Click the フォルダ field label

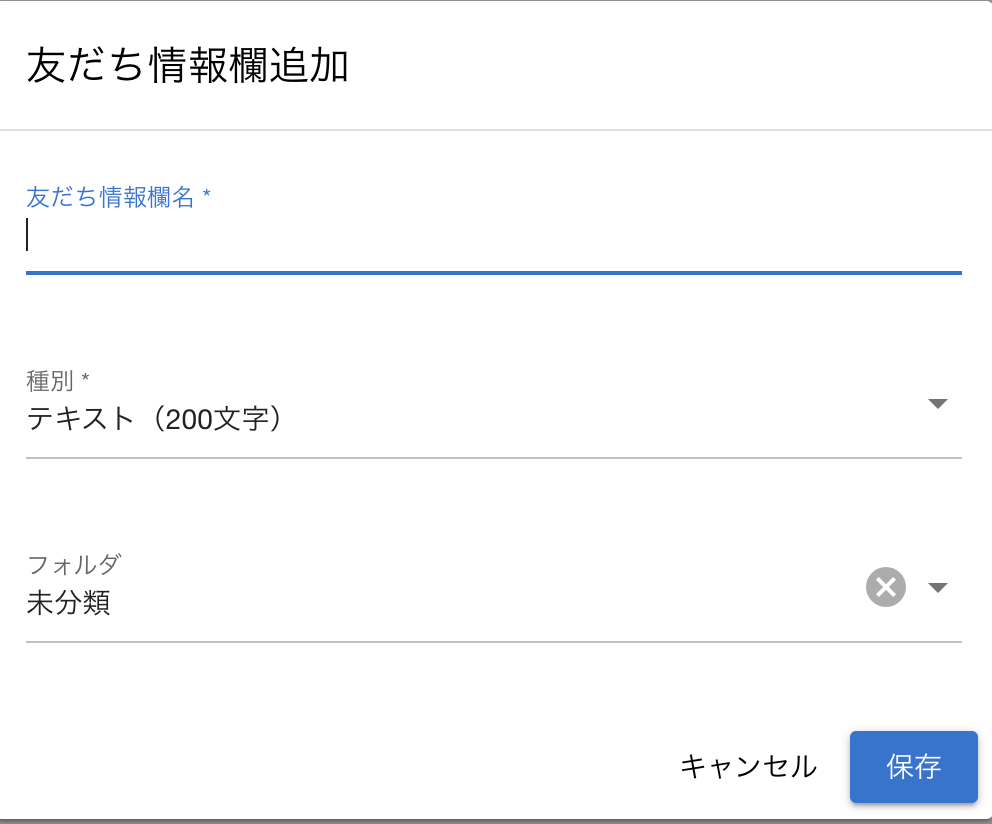coord(73,564)
